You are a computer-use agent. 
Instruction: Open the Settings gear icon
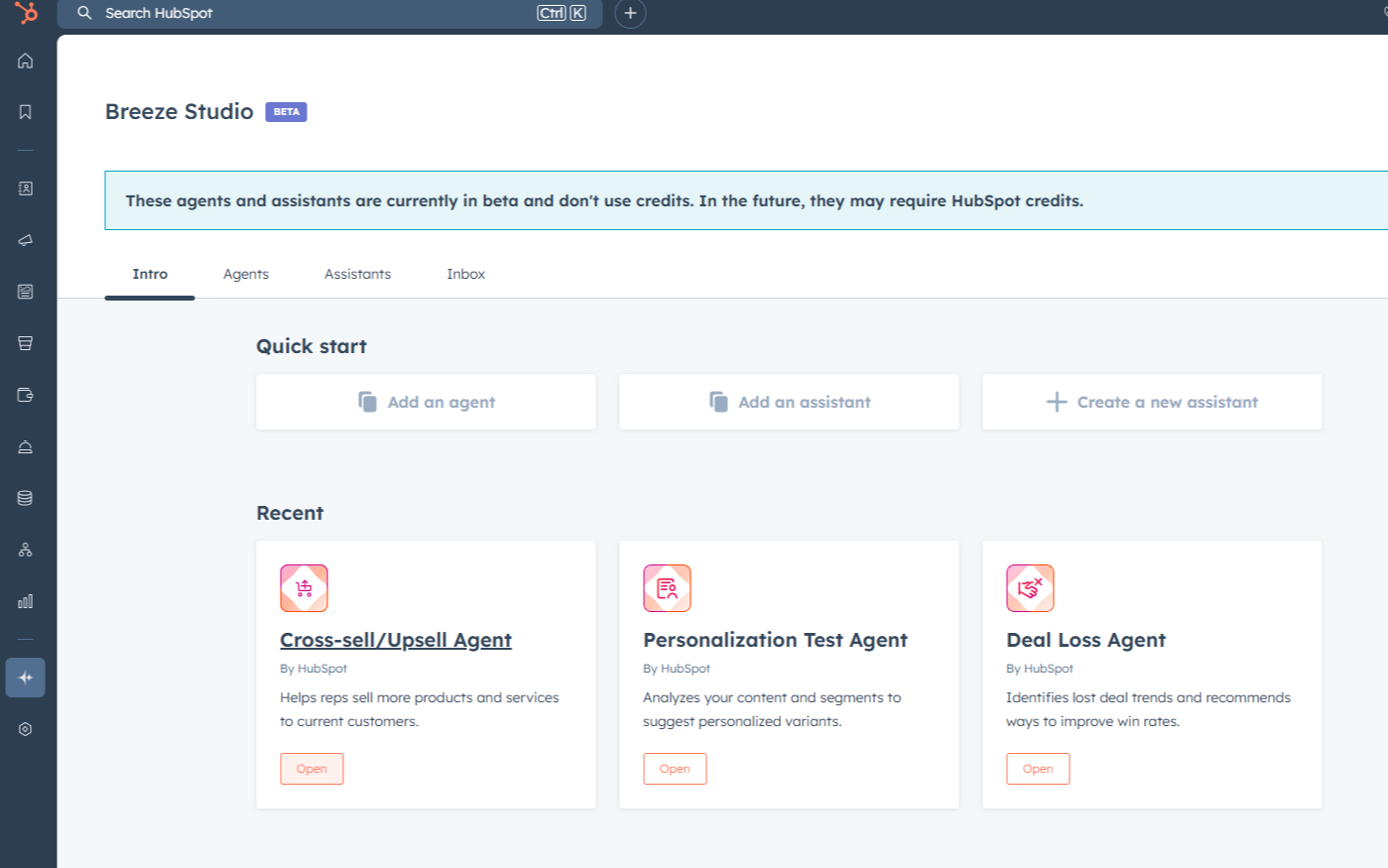point(26,729)
